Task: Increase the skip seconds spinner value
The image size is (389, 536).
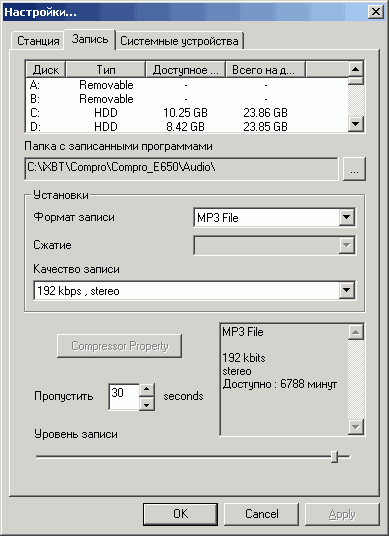Action: 147,389
